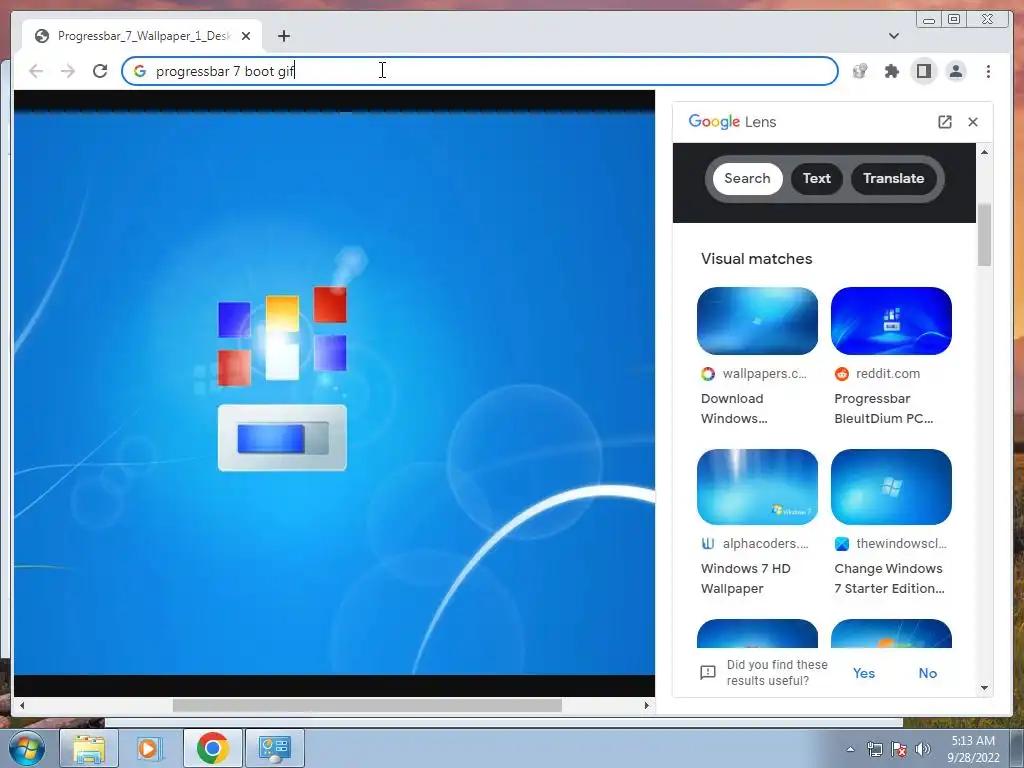
Task: Open the profile avatar menu
Action: coord(956,71)
